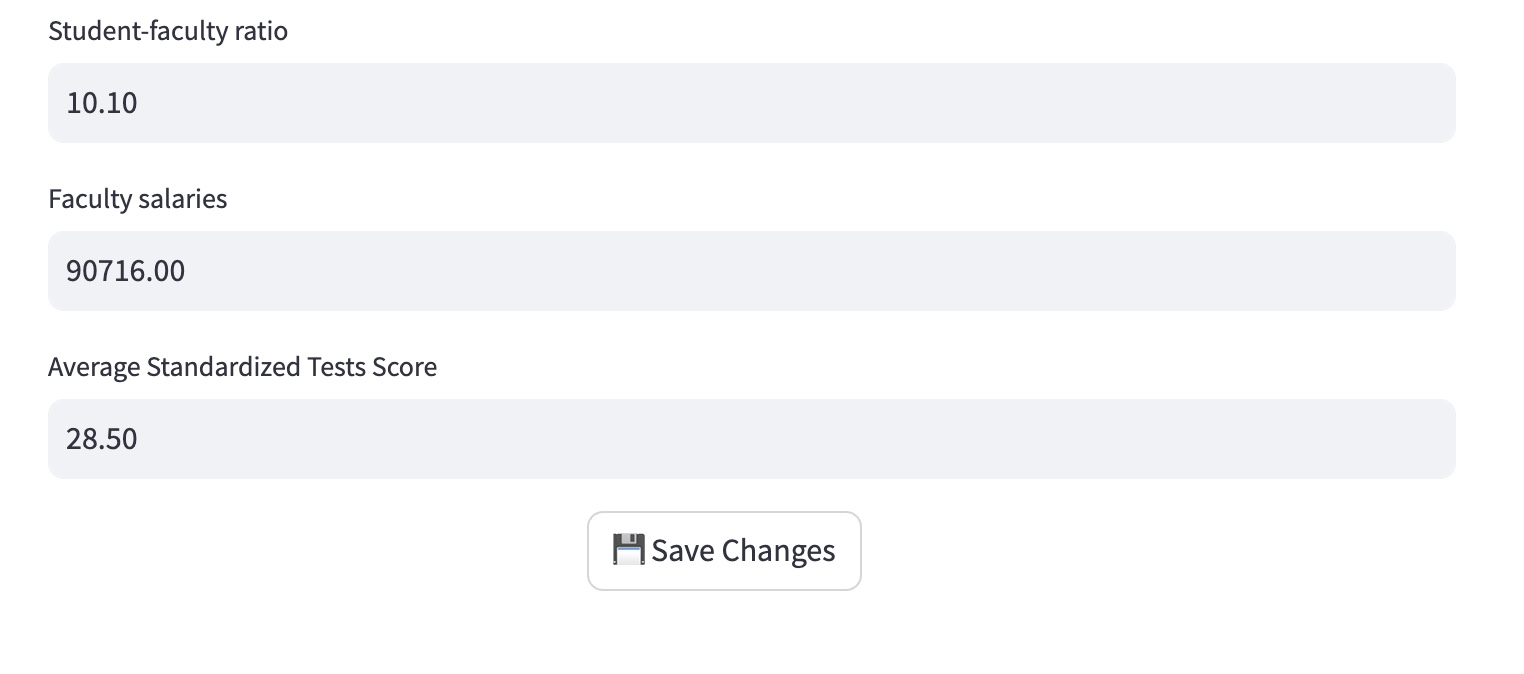Click the word Save beside the disk icon
This screenshot has height=674, width=1524.
pos(682,550)
